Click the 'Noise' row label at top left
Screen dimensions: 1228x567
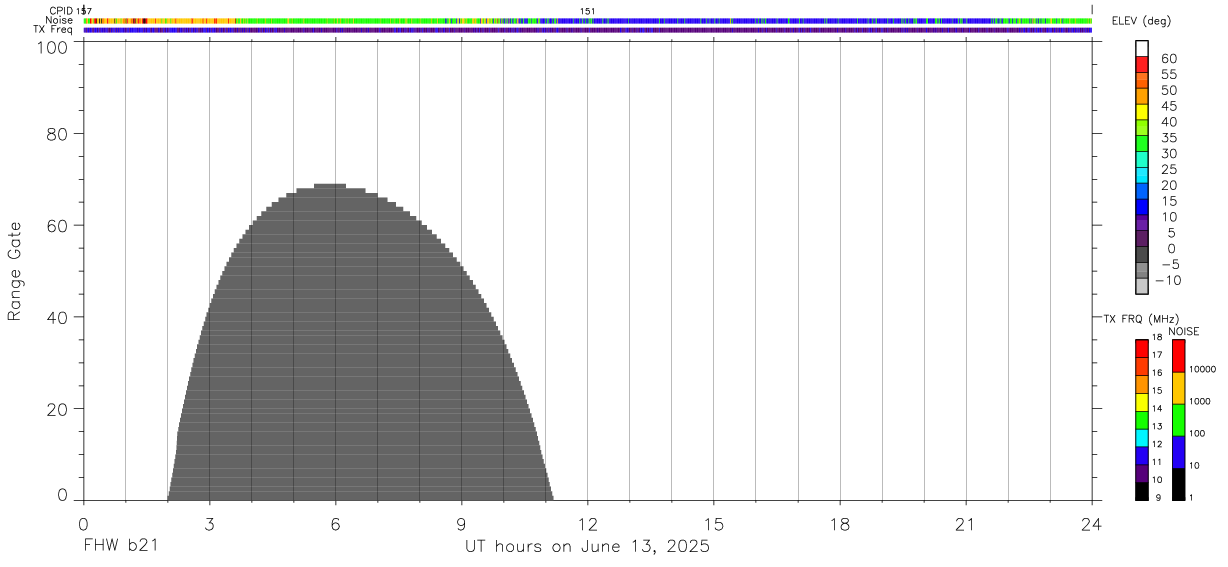[59, 20]
